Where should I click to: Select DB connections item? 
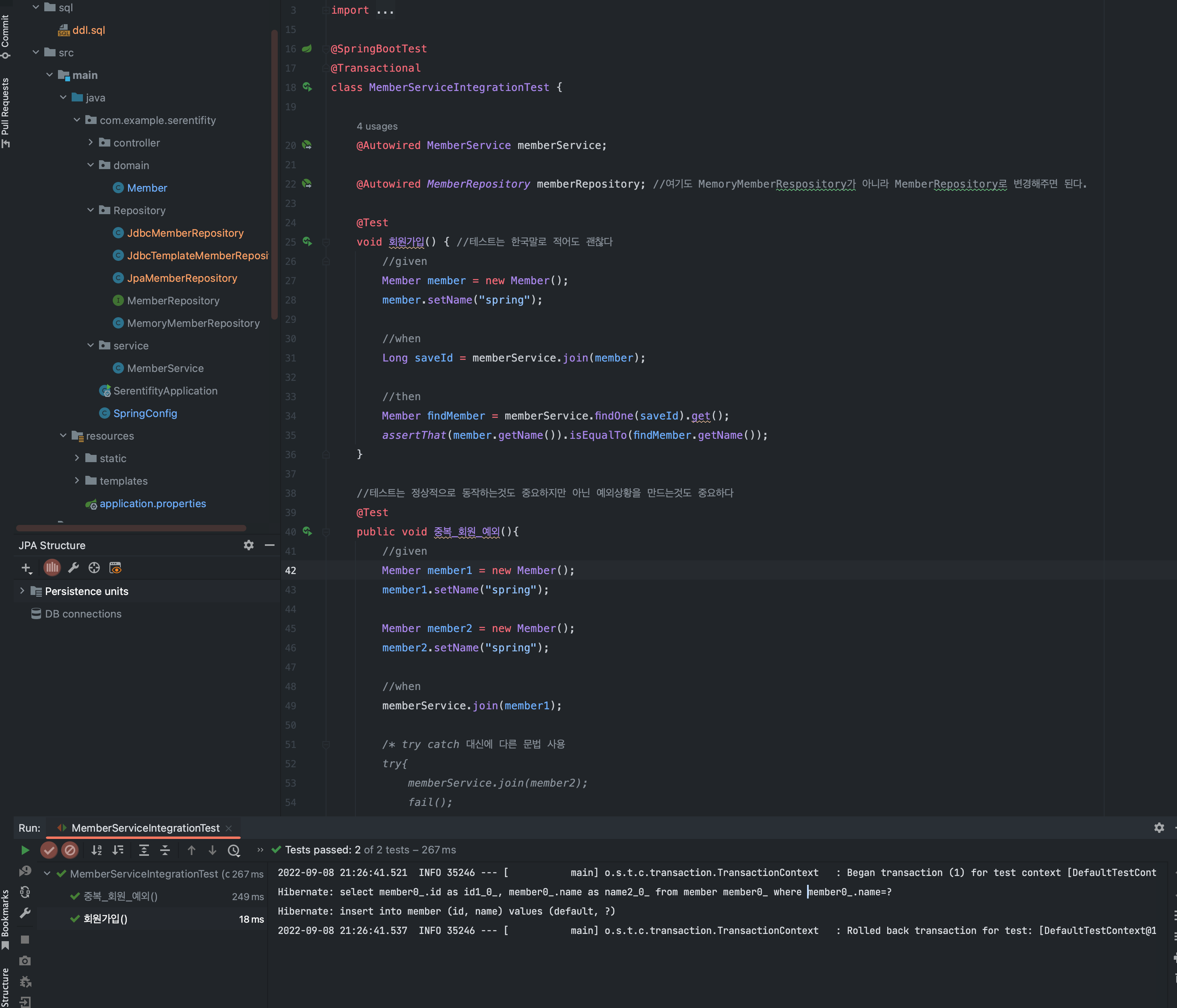point(83,613)
